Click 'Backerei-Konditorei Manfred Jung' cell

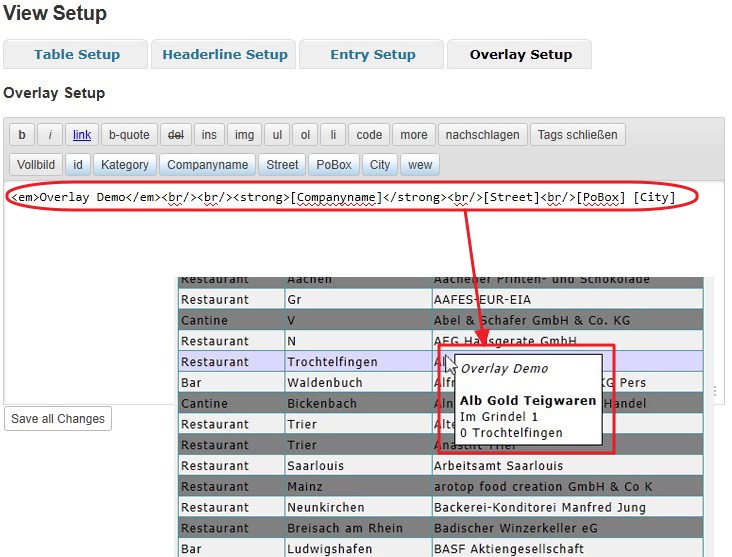[x=567, y=507]
